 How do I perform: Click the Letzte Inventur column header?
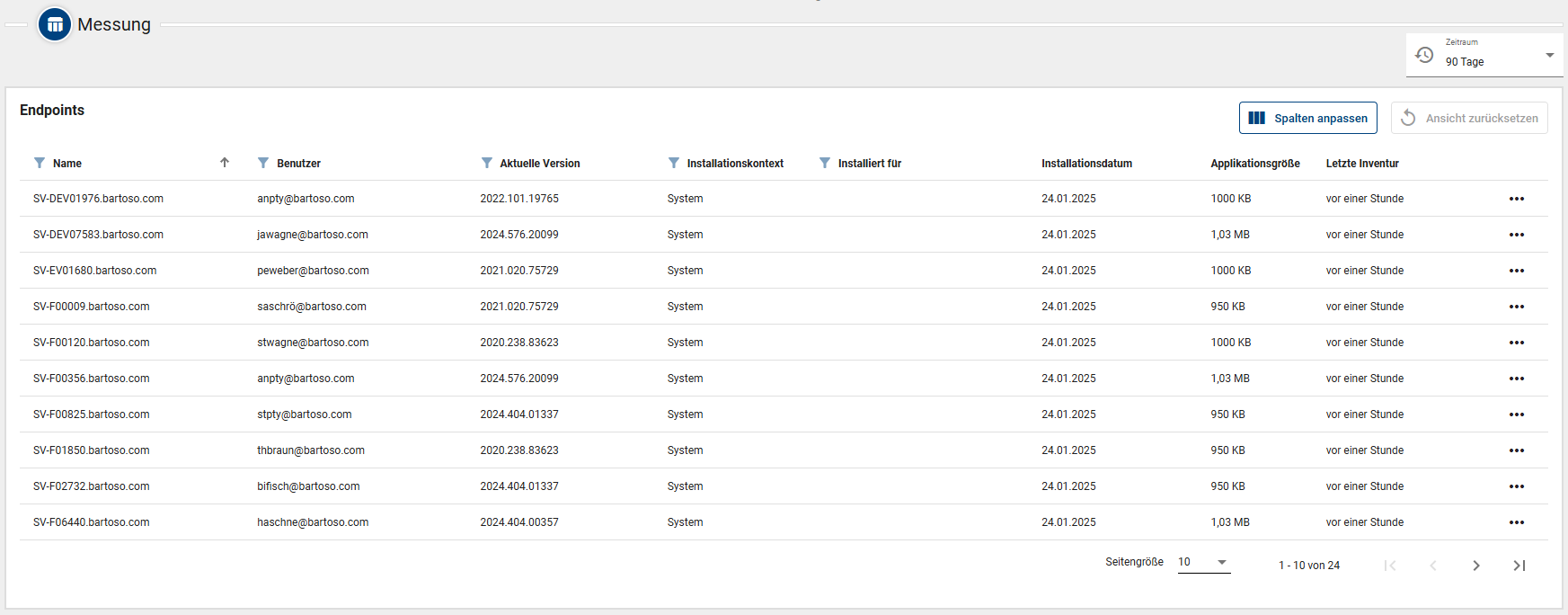(x=1362, y=164)
